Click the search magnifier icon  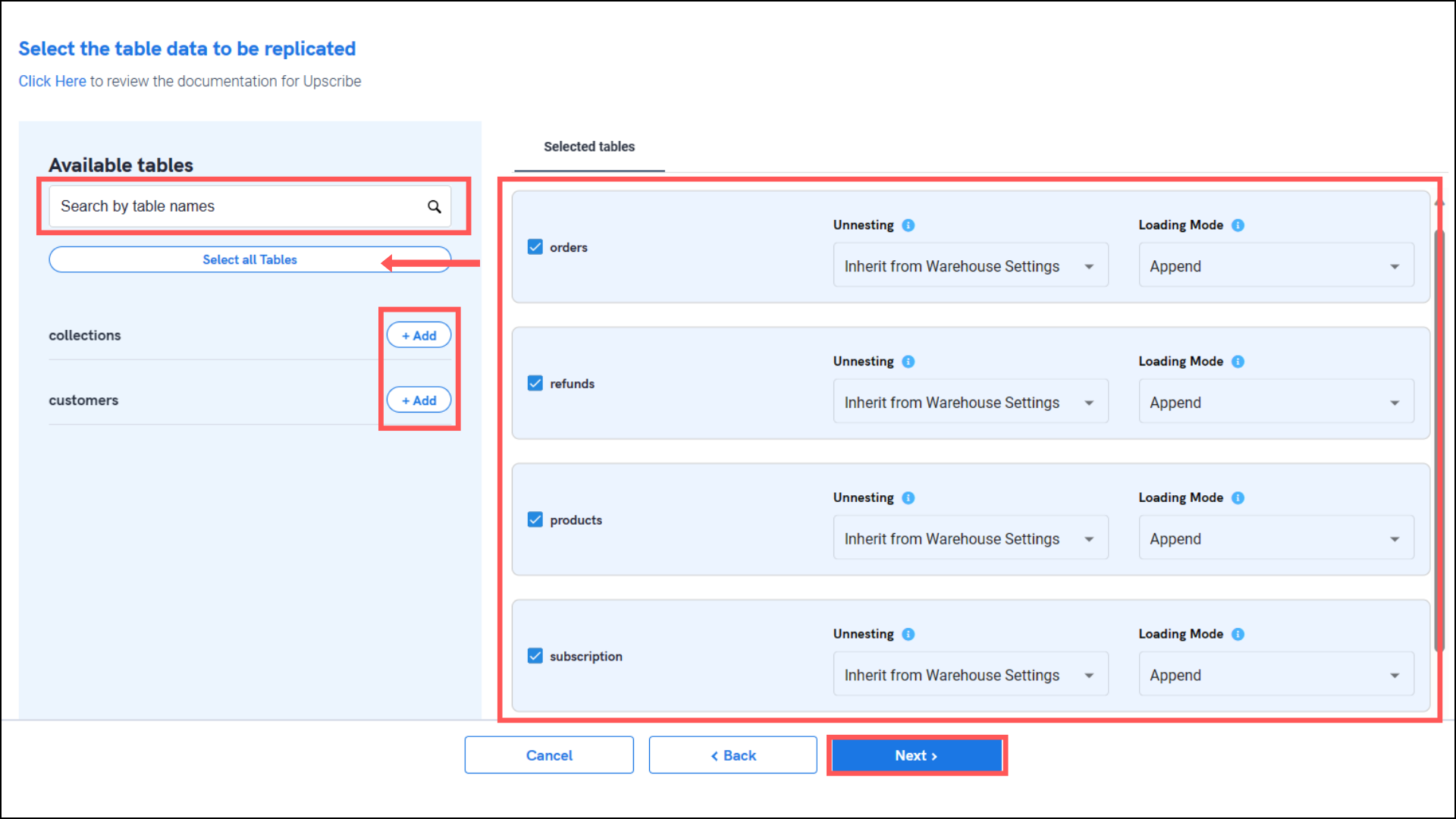pos(434,206)
